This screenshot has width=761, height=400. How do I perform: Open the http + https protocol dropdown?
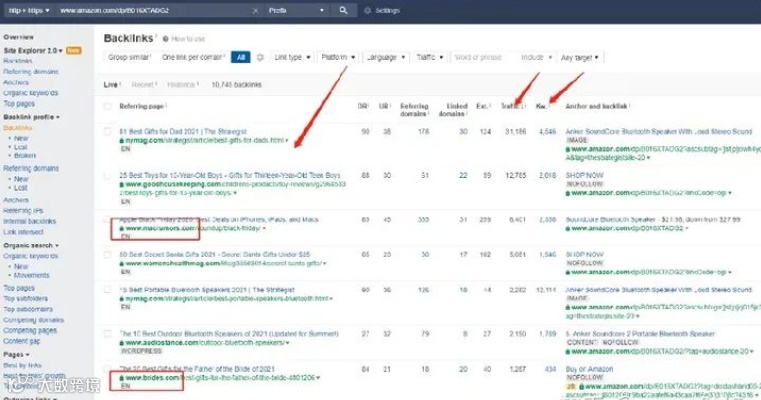29,10
